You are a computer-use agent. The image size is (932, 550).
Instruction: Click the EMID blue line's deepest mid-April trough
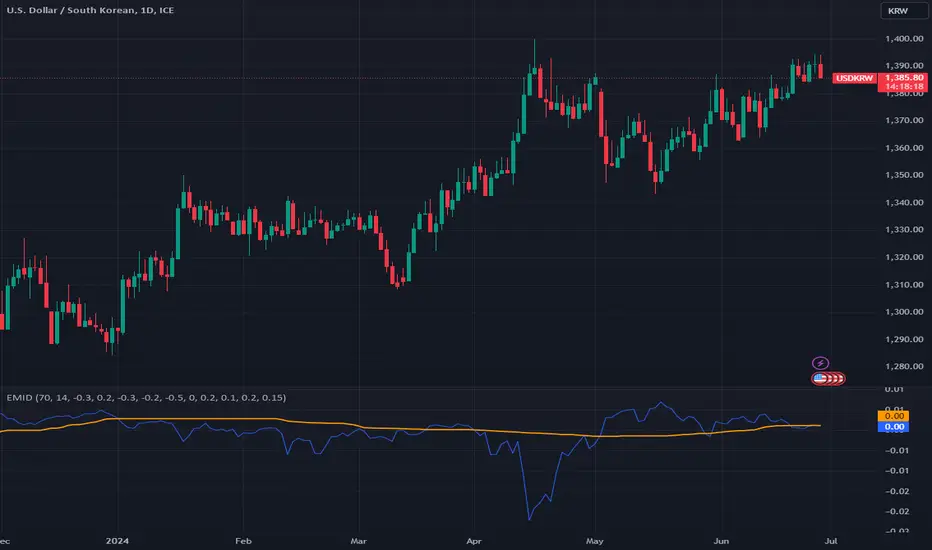[x=530, y=519]
